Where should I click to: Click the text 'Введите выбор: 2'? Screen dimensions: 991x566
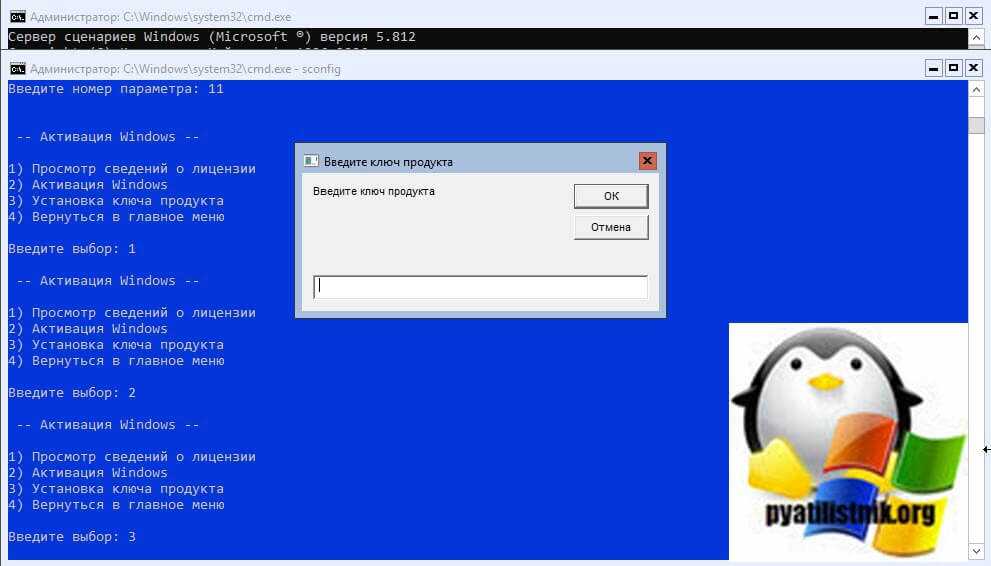pyautogui.click(x=72, y=393)
